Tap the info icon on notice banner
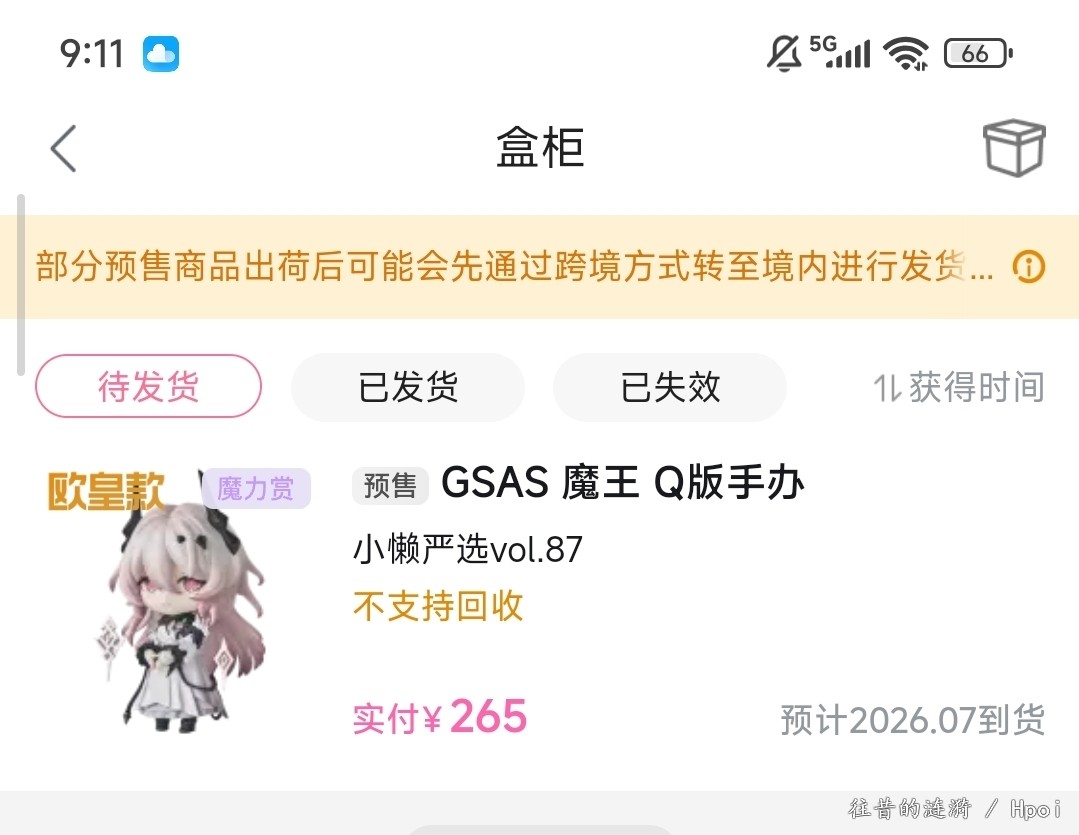This screenshot has height=835, width=1079. click(1029, 266)
